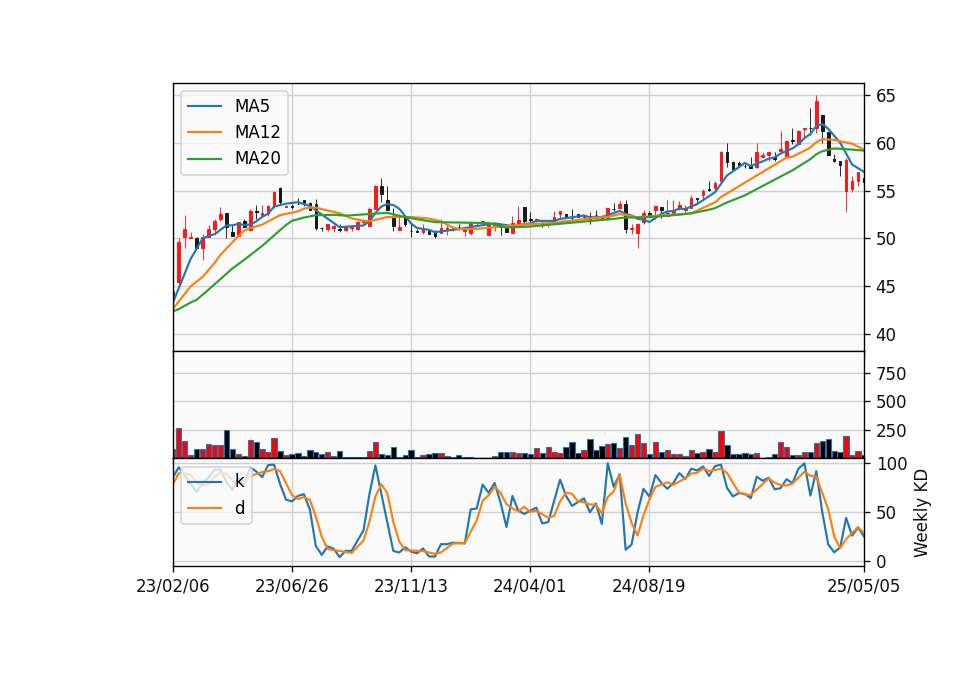960x690 pixels.
Task: Click the price axis value 60
Action: click(x=885, y=144)
